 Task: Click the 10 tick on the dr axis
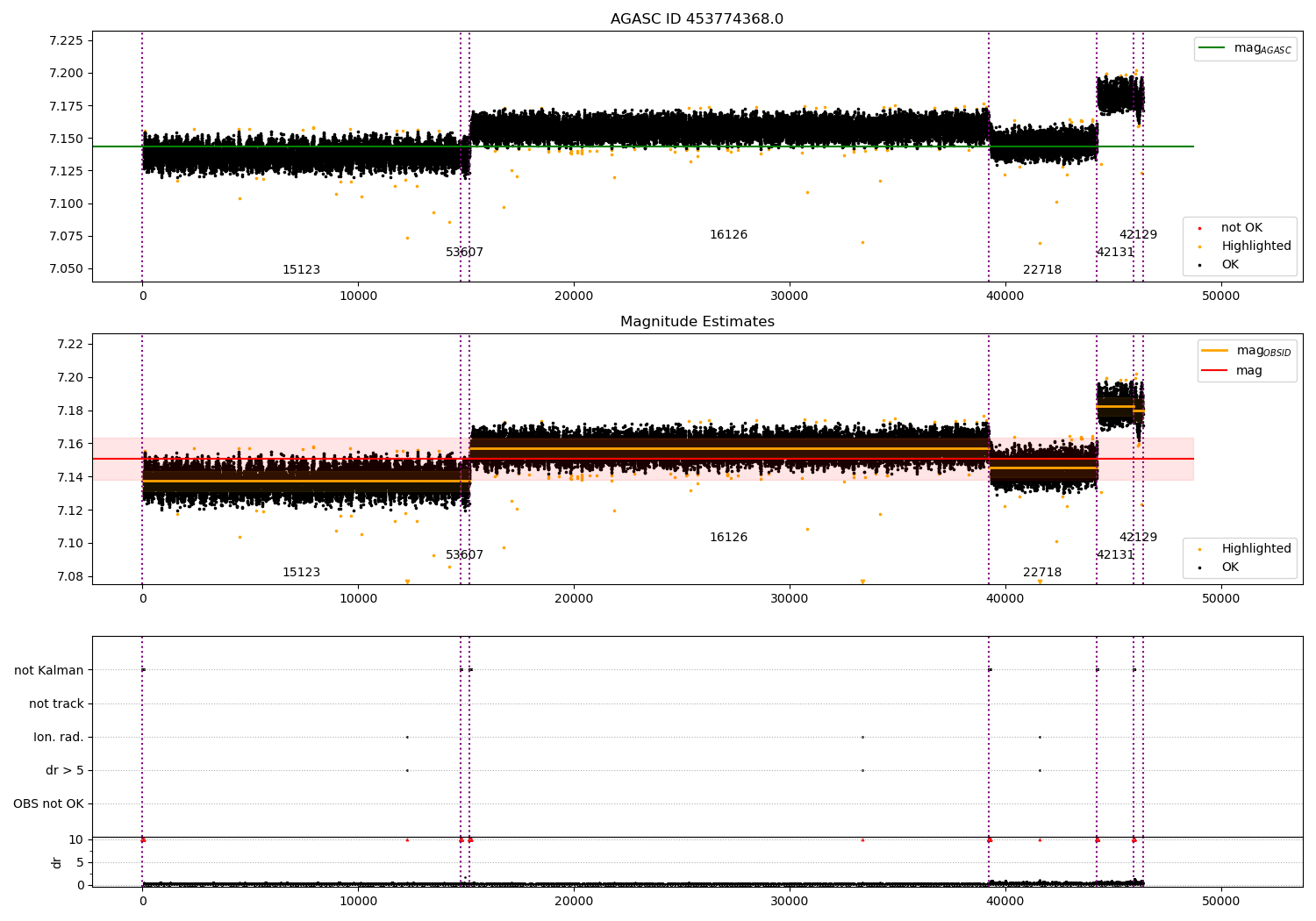[76, 839]
